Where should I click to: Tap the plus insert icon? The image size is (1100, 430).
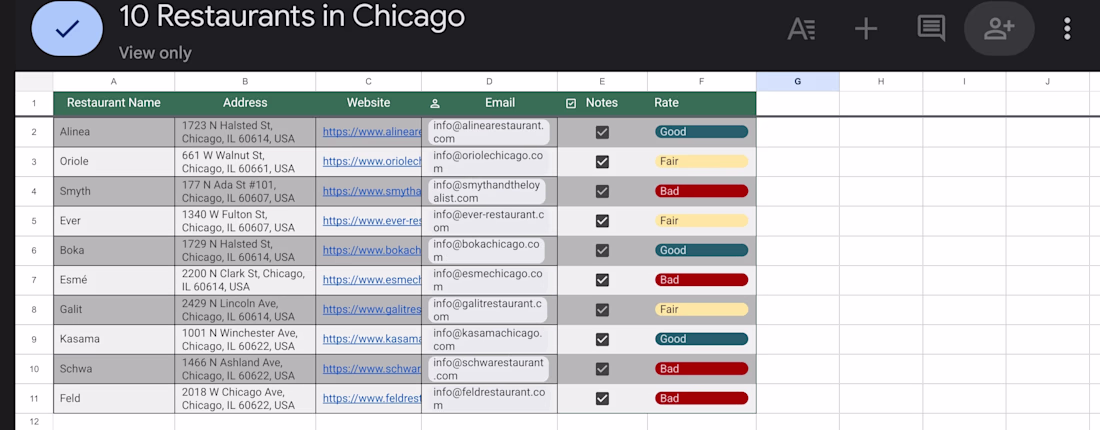(866, 29)
